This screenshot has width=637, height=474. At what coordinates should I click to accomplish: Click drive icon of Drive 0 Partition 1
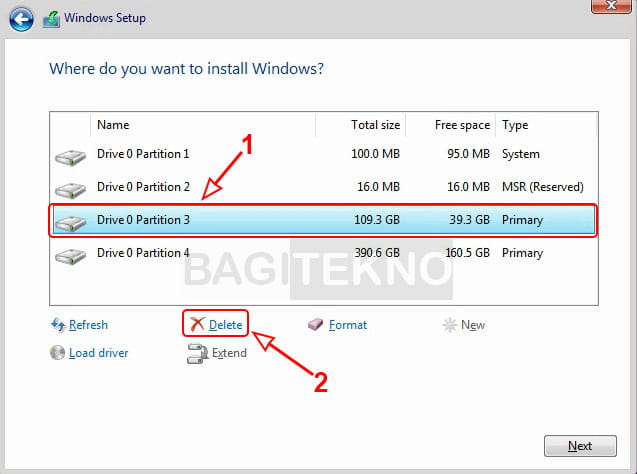click(x=70, y=157)
